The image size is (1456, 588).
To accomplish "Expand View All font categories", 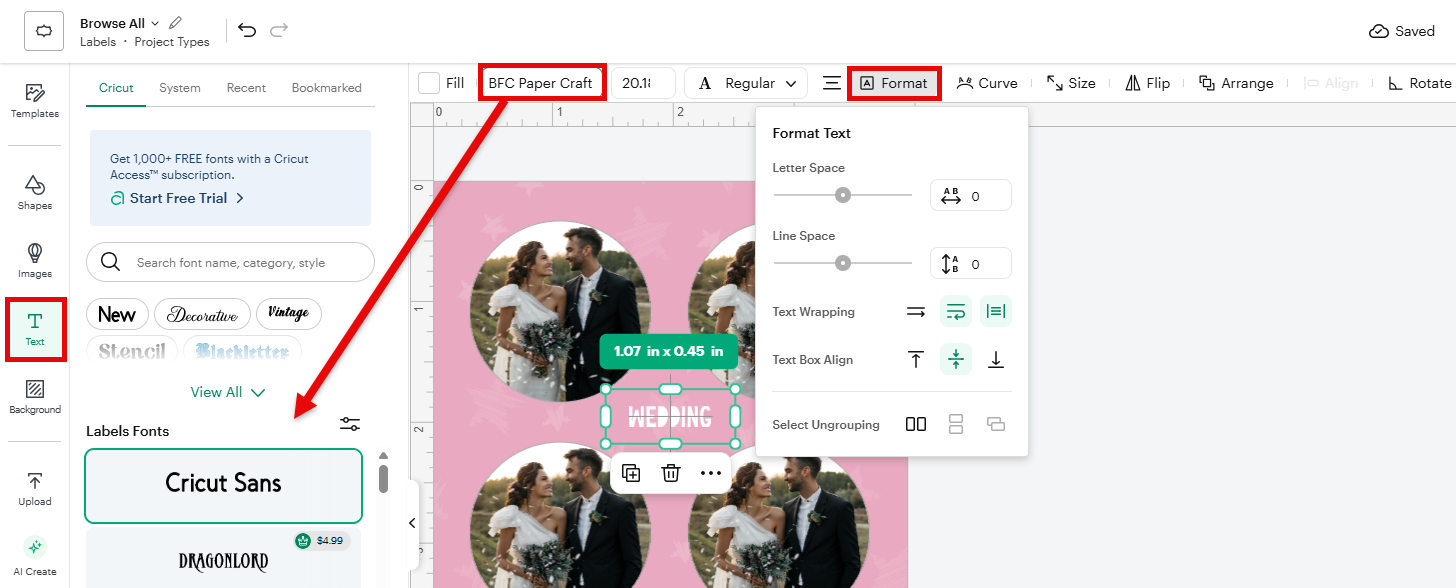I will (x=228, y=392).
